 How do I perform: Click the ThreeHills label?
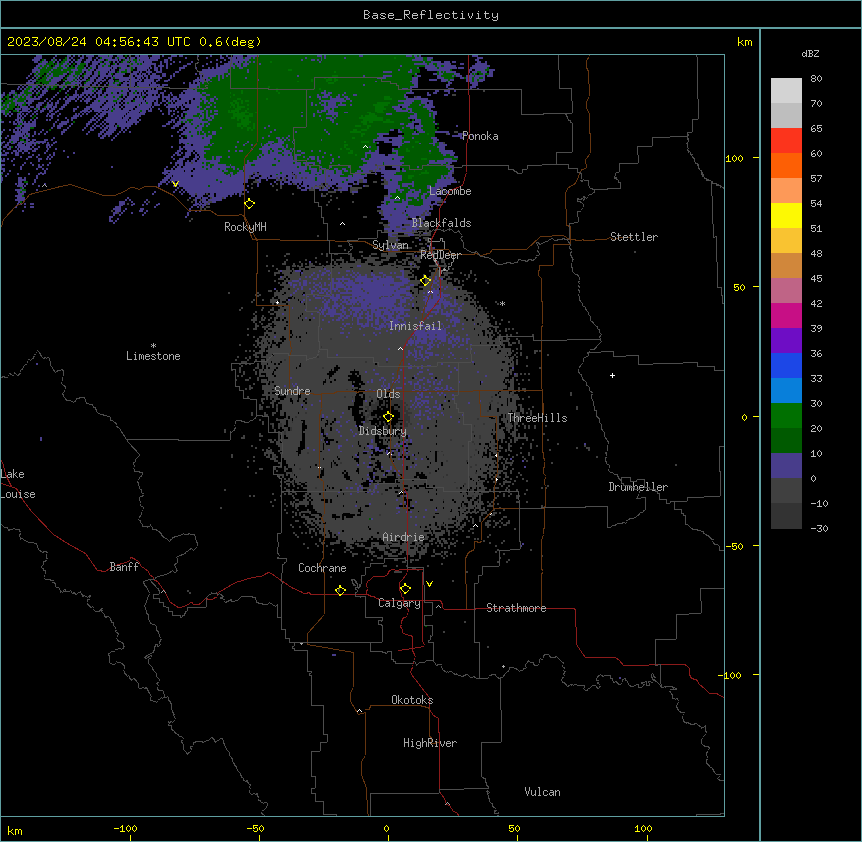coord(537,418)
